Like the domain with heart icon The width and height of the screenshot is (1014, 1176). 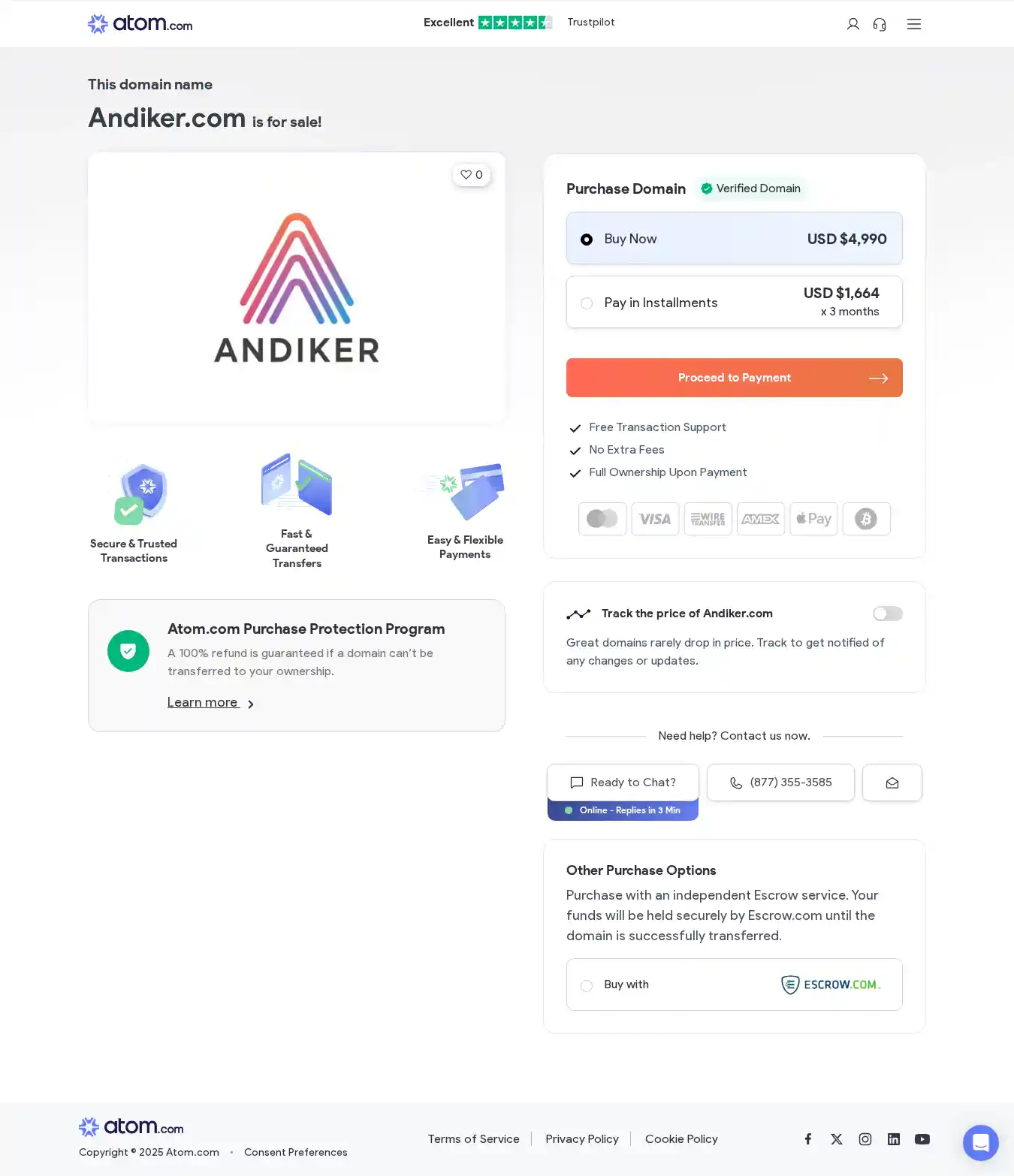click(x=472, y=175)
